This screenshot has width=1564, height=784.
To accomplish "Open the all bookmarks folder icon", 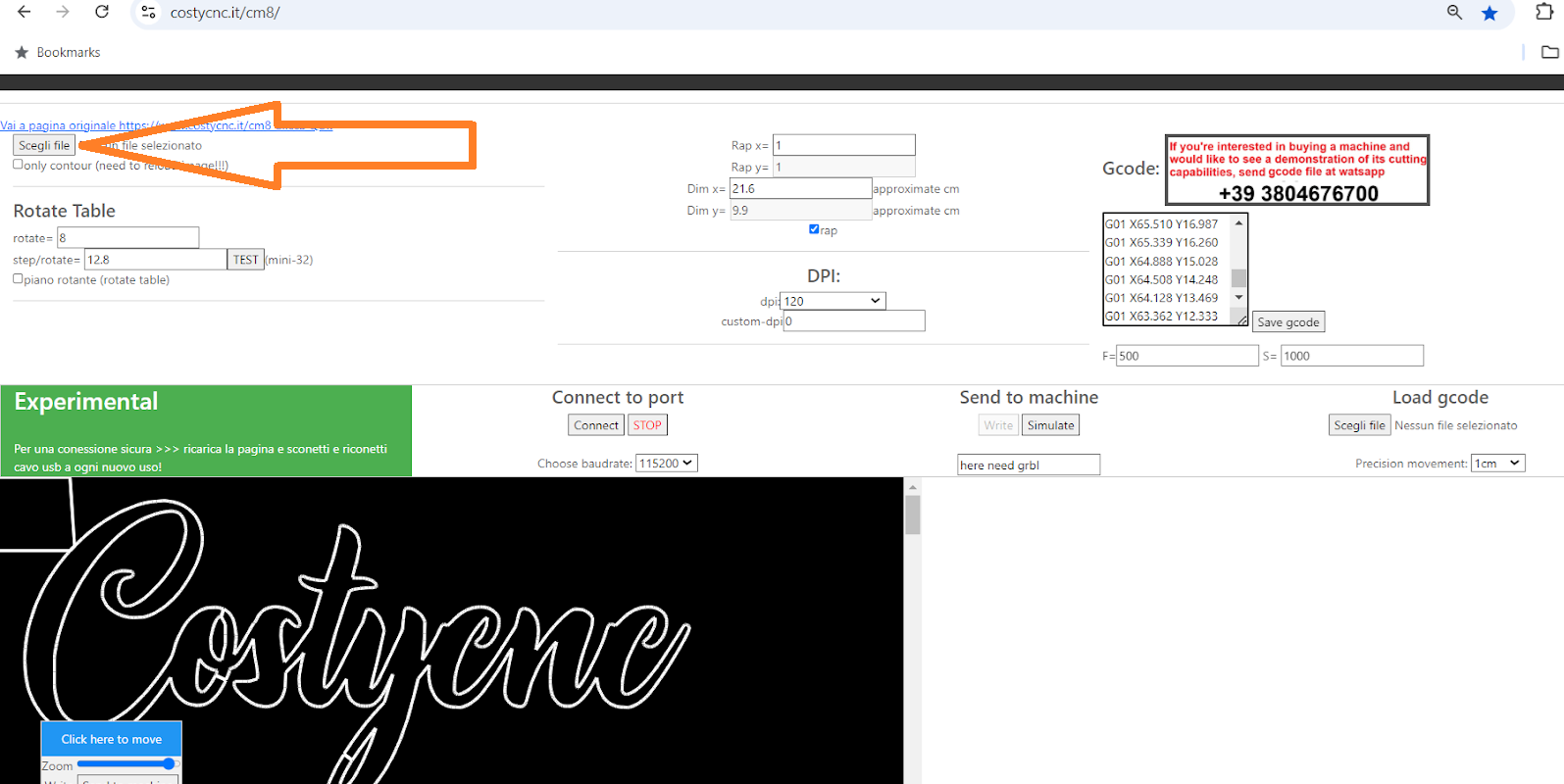I will [1550, 52].
